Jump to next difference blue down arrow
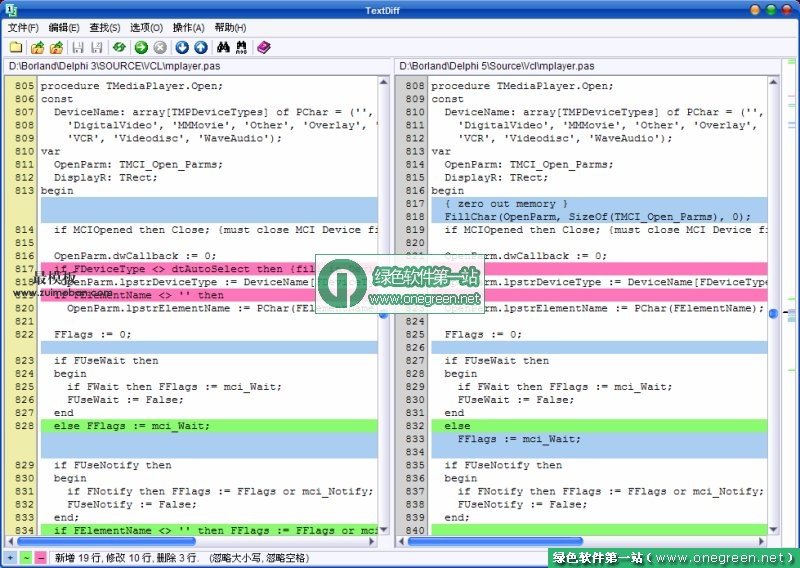Screen dimensions: 800x568 (182, 47)
